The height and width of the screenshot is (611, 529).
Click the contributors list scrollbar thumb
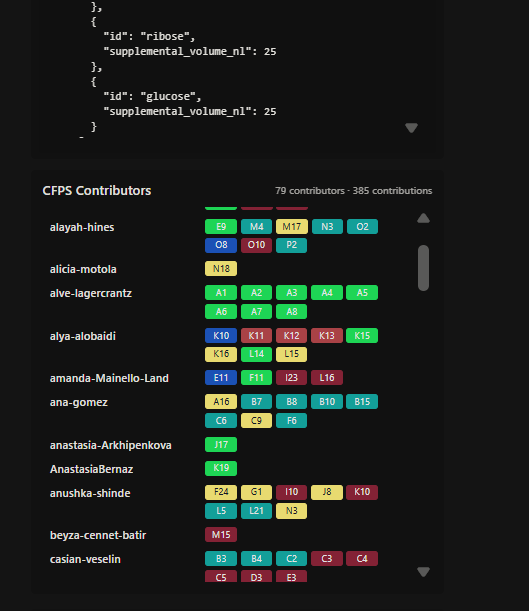point(423,268)
